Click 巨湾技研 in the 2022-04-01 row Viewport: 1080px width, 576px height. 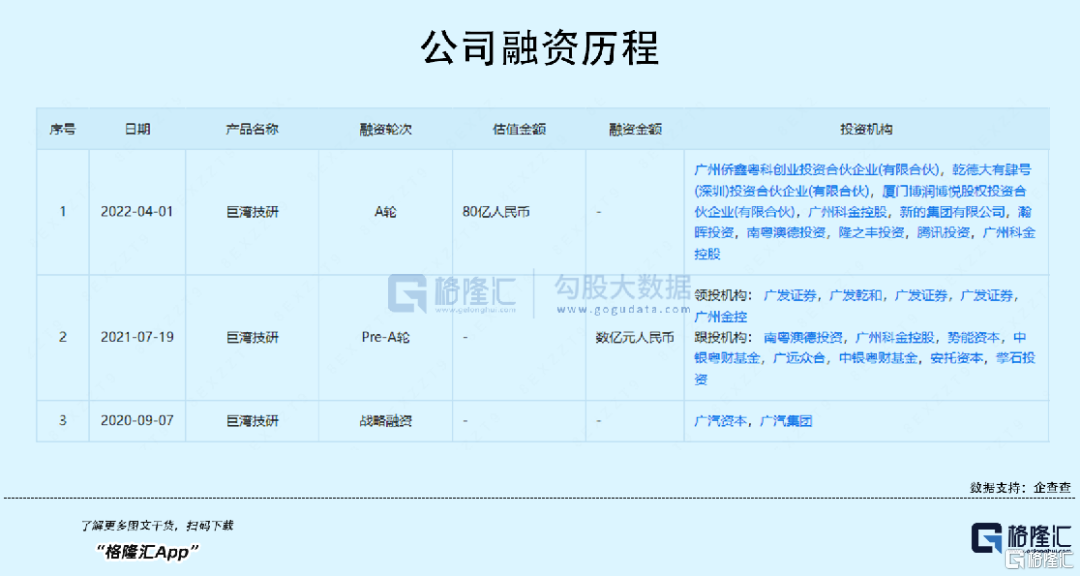coord(252,212)
